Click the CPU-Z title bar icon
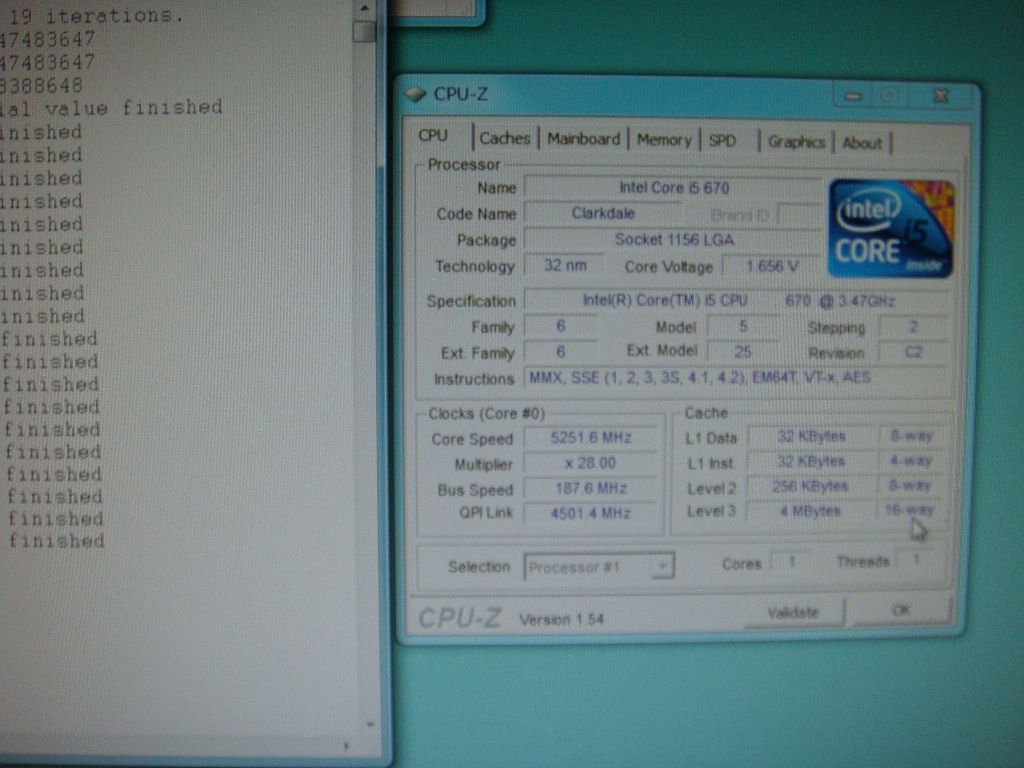The height and width of the screenshot is (768, 1024). pyautogui.click(x=415, y=94)
